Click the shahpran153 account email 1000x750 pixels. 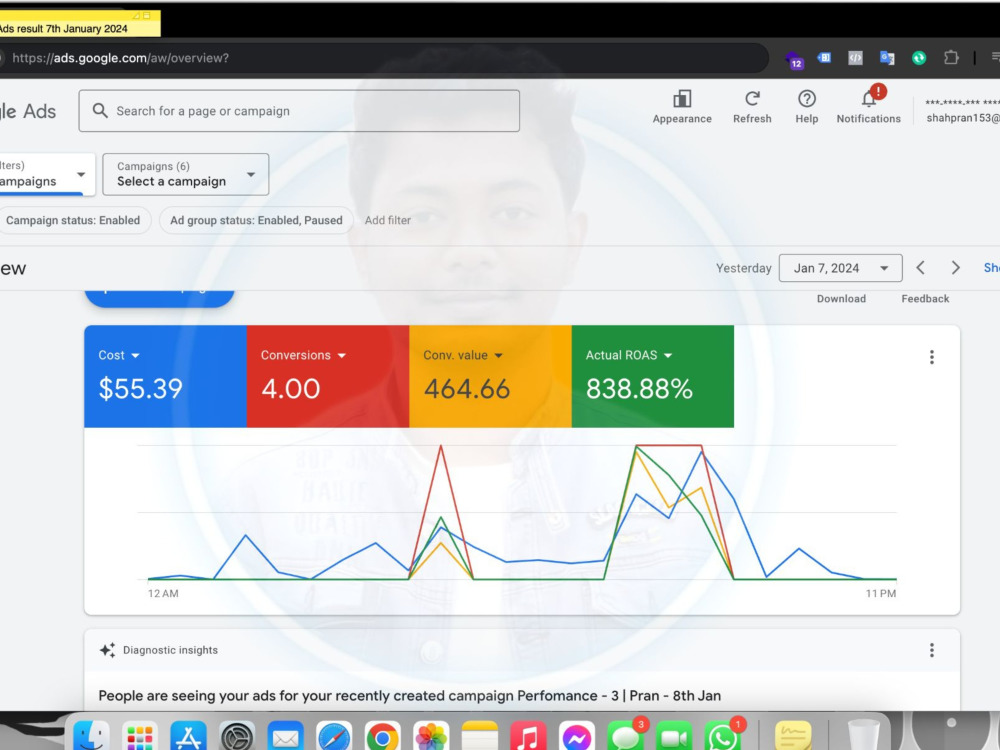(963, 118)
